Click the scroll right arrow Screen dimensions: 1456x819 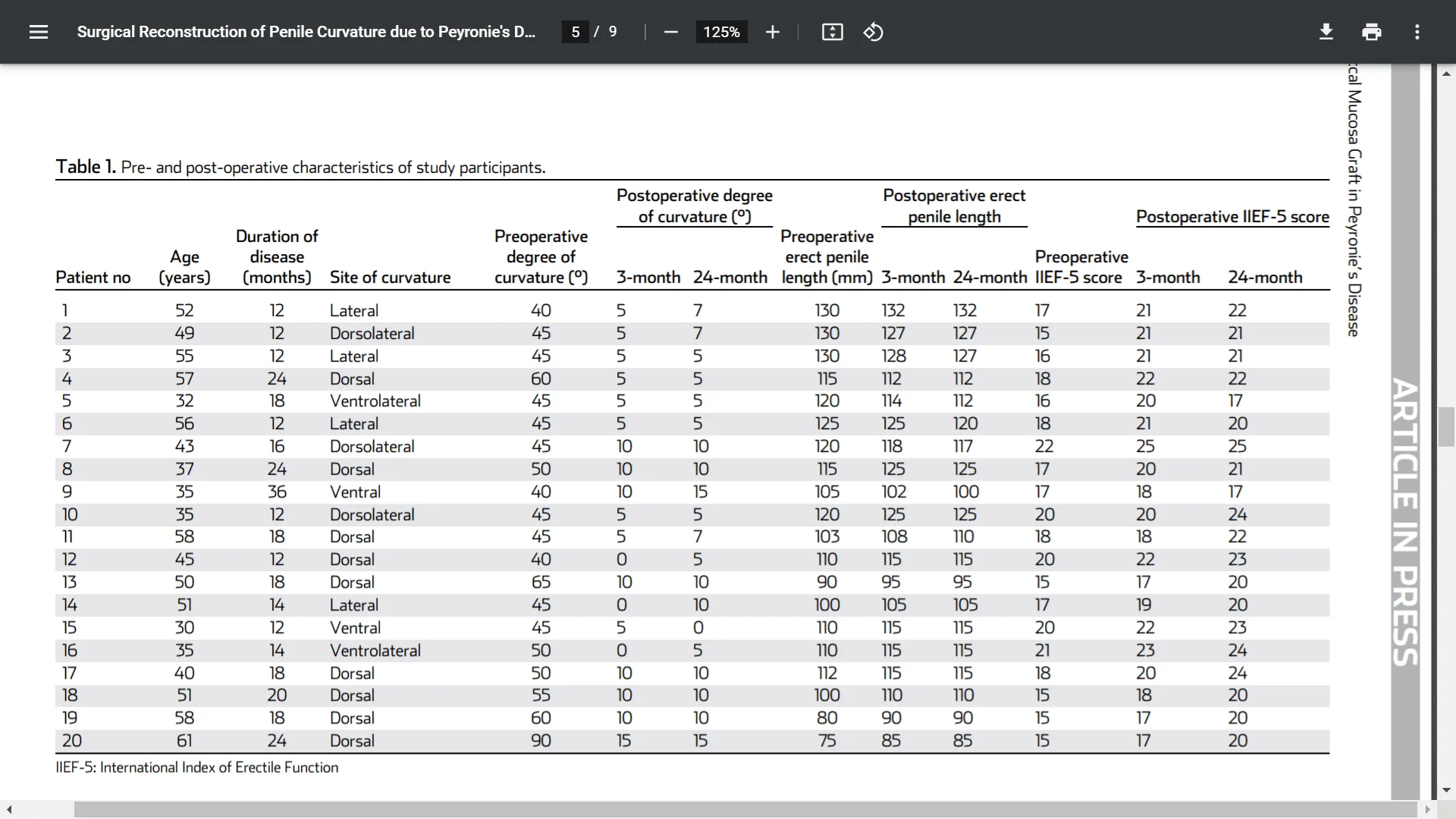pos(1427,810)
